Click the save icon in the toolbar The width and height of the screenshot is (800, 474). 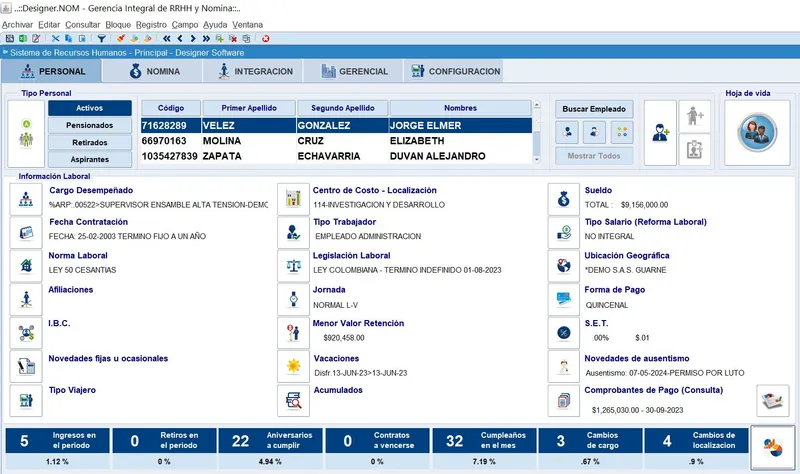coord(10,38)
